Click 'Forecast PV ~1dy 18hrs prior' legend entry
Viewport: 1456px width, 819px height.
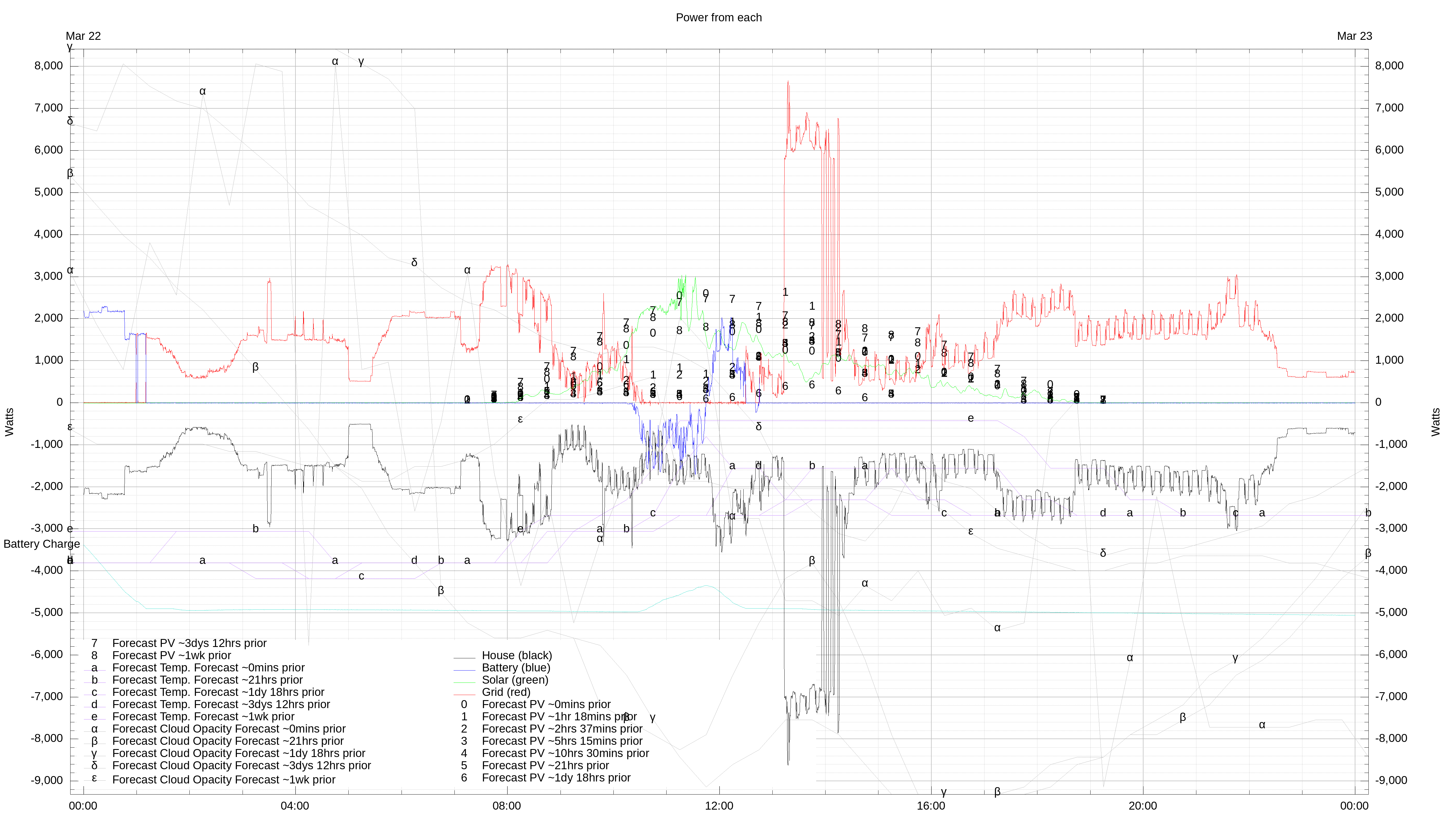click(x=556, y=778)
